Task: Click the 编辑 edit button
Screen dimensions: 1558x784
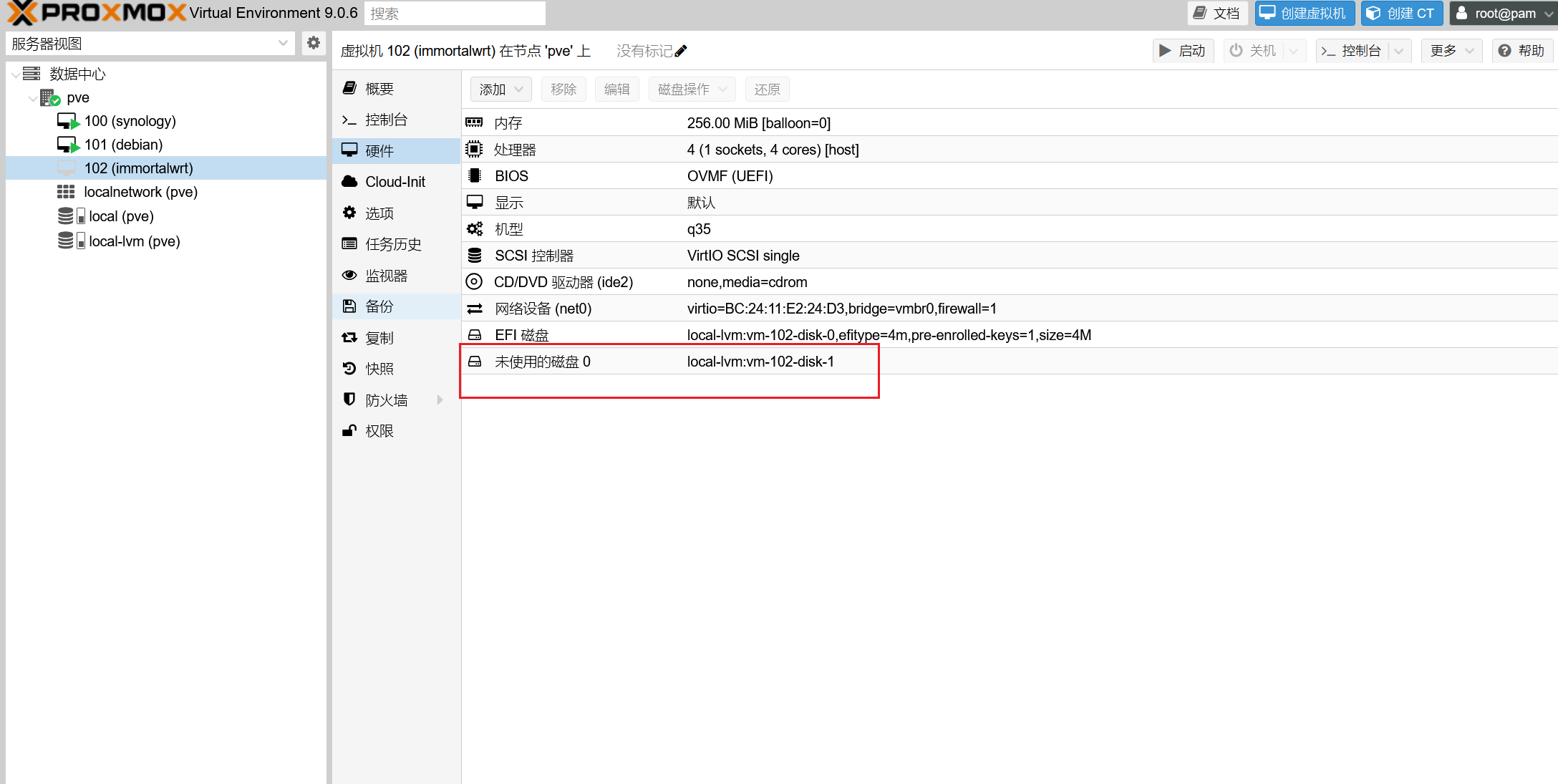Action: click(616, 89)
